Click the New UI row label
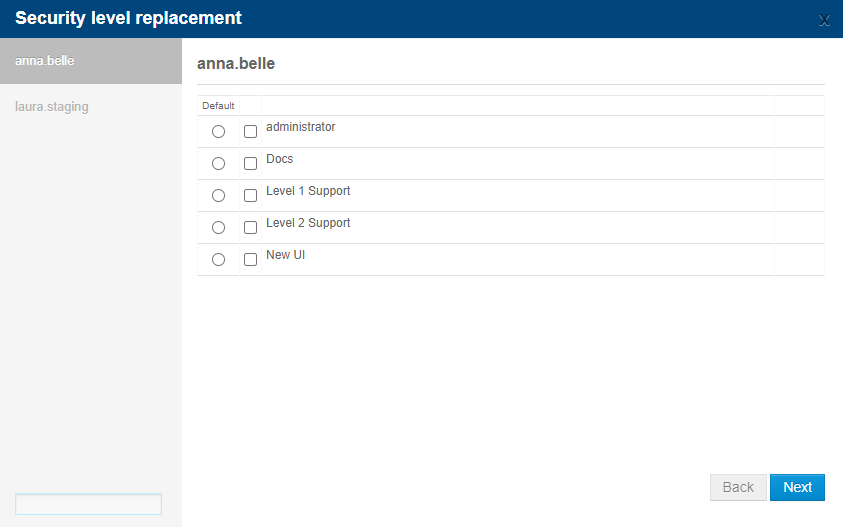 (x=285, y=255)
